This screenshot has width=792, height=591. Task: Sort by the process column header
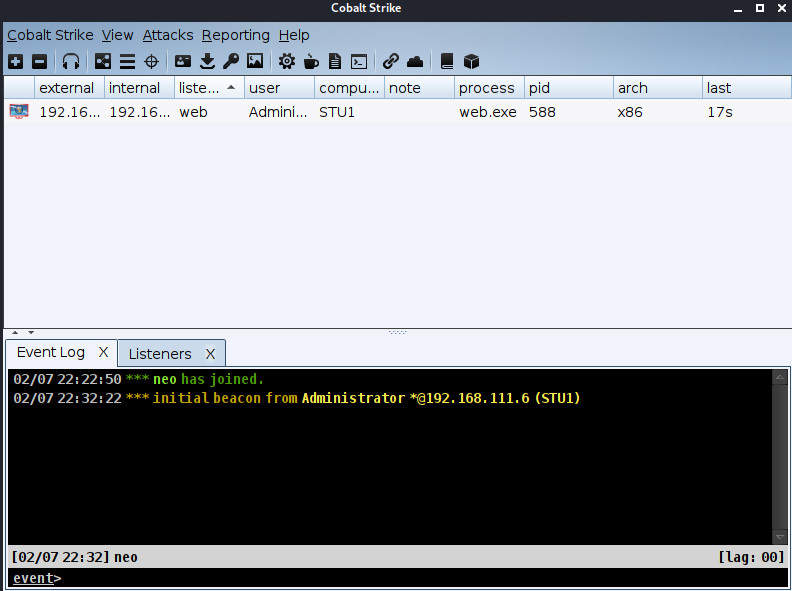(x=489, y=88)
